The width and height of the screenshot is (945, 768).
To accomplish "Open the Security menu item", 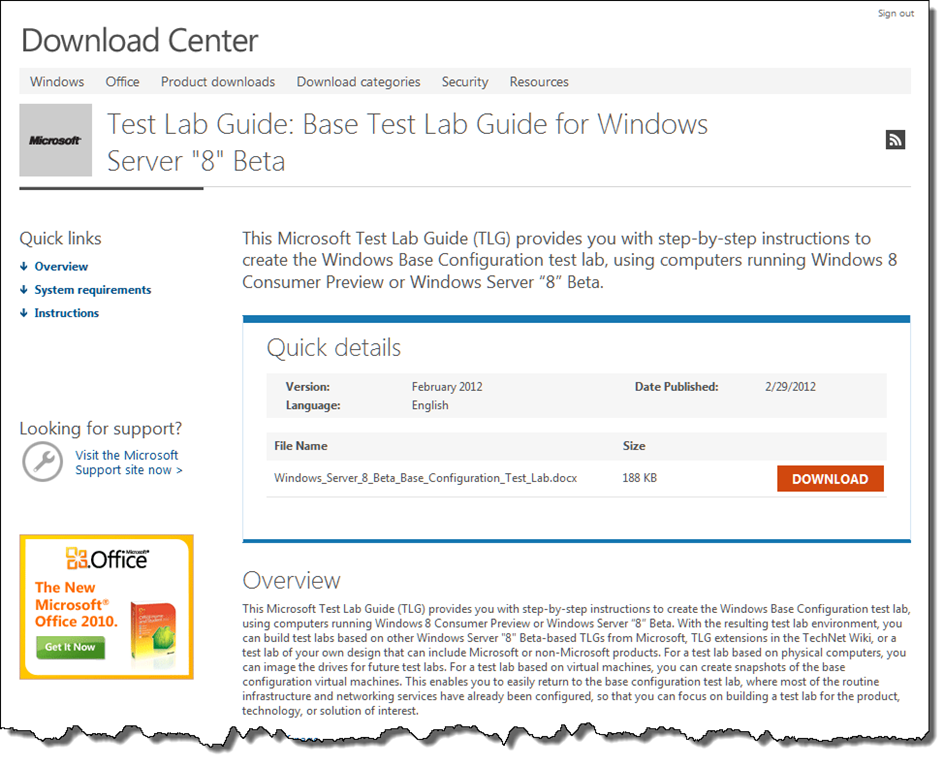I will (465, 82).
